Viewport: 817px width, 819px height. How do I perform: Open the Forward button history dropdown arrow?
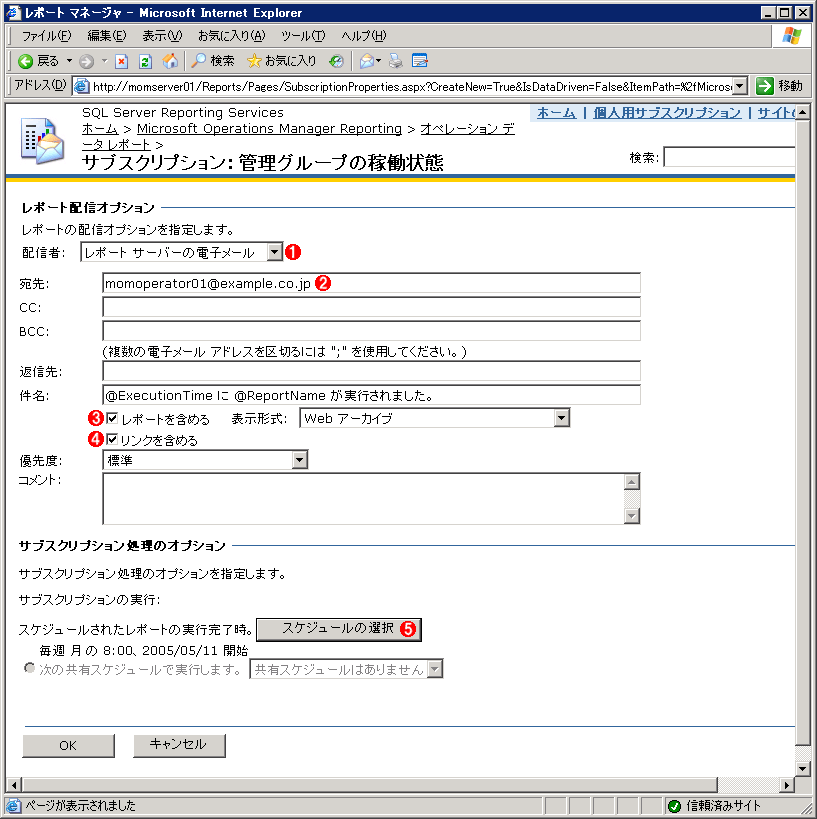[x=104, y=61]
